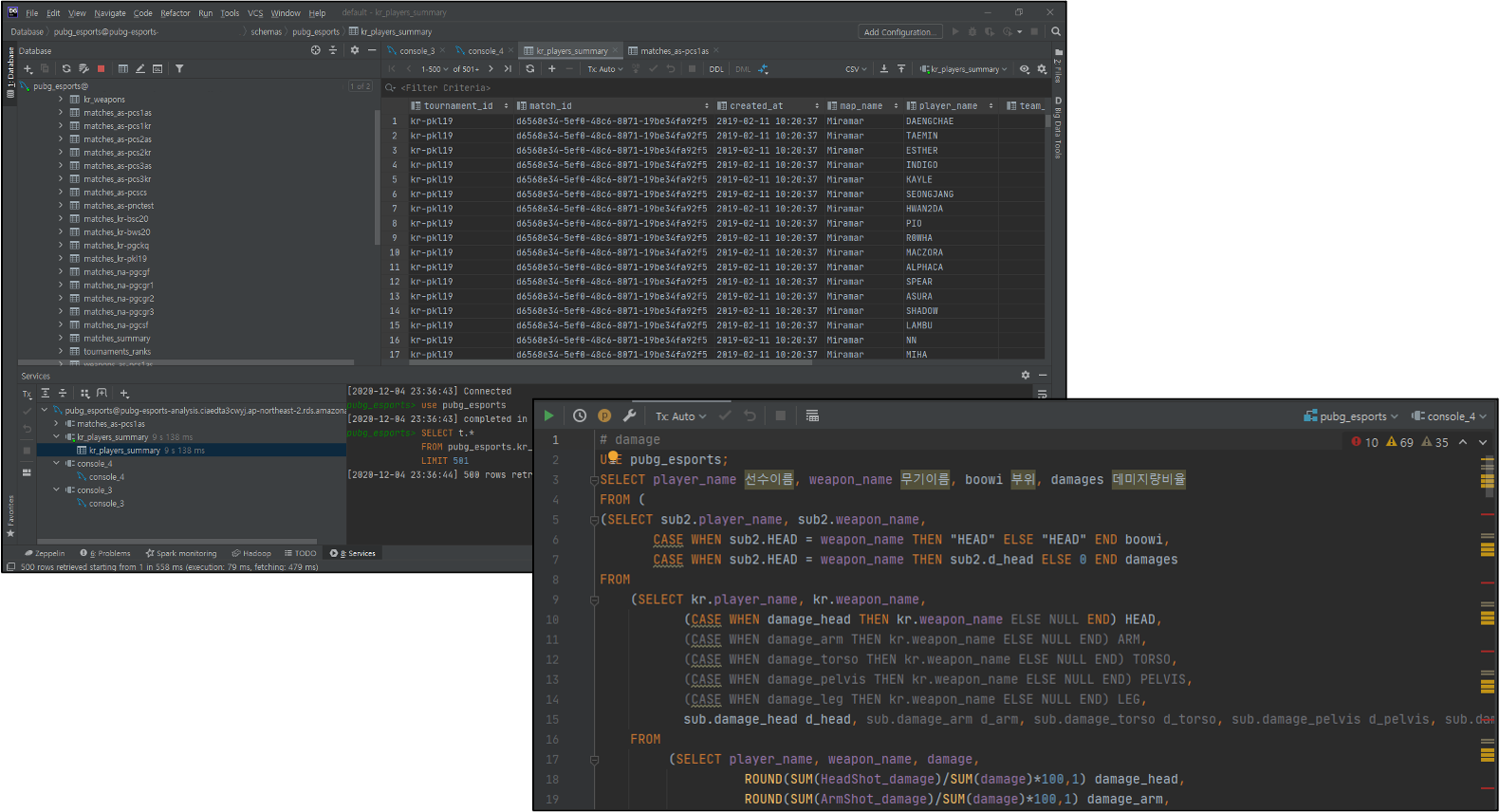
Task: Click the Search magnifier icon at top right
Action: tap(1055, 31)
